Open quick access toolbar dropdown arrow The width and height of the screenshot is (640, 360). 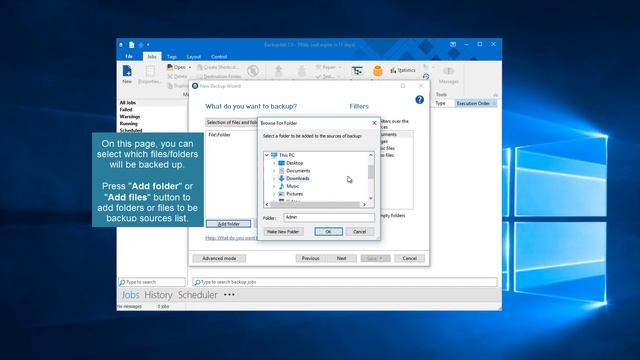coord(148,45)
